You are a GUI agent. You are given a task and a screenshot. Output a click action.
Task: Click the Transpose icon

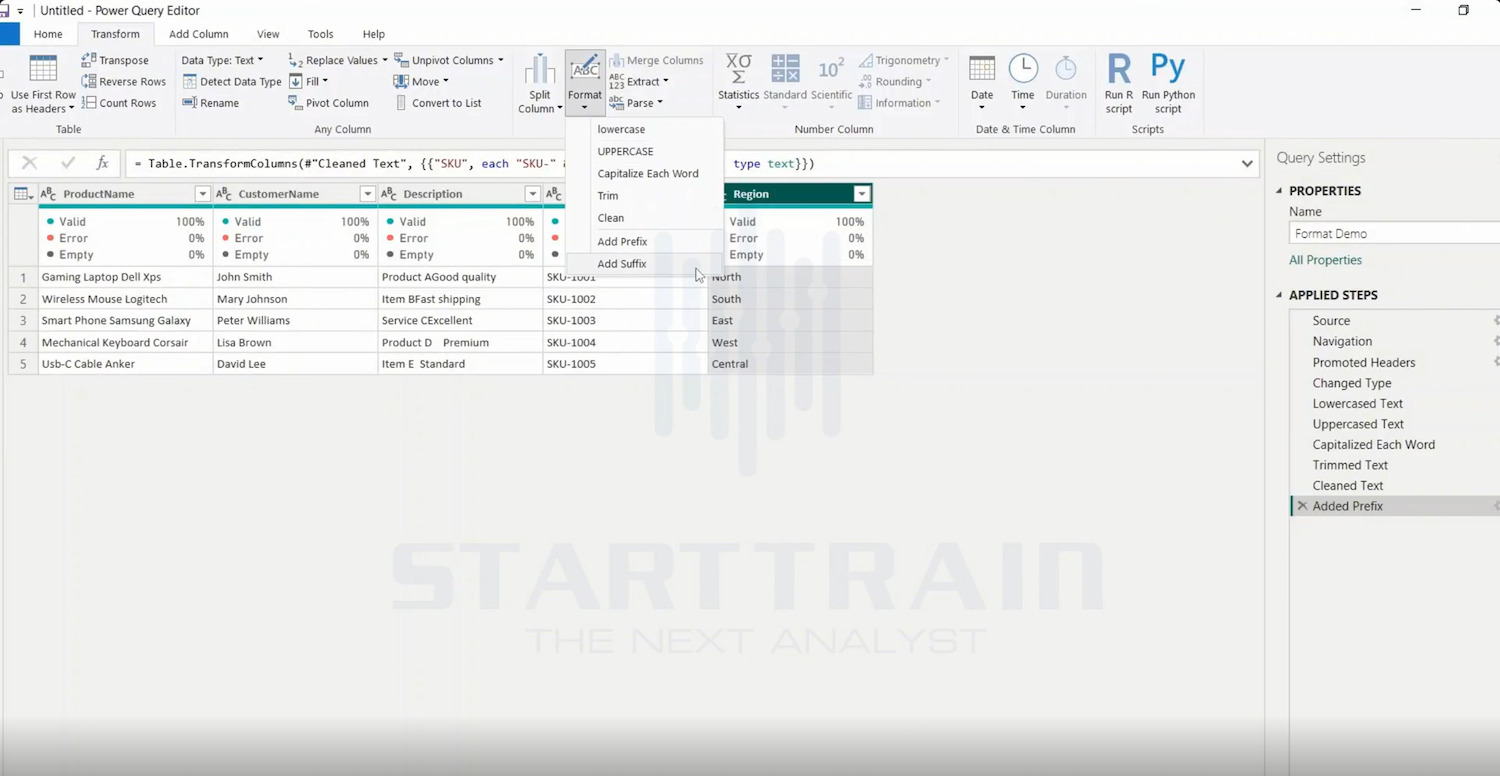click(89, 60)
